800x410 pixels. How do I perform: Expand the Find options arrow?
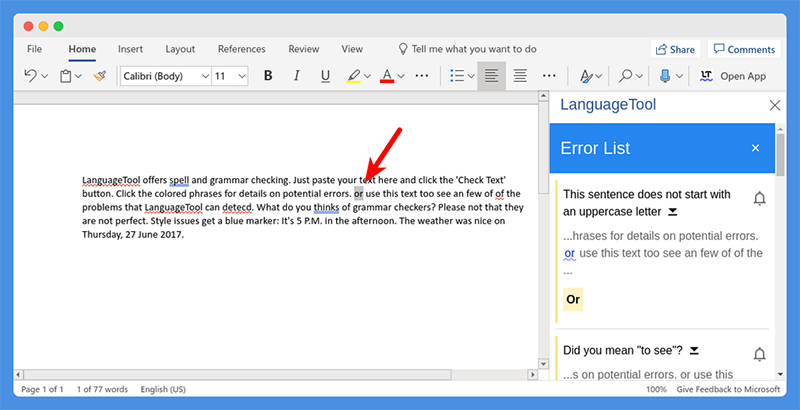pyautogui.click(x=639, y=76)
